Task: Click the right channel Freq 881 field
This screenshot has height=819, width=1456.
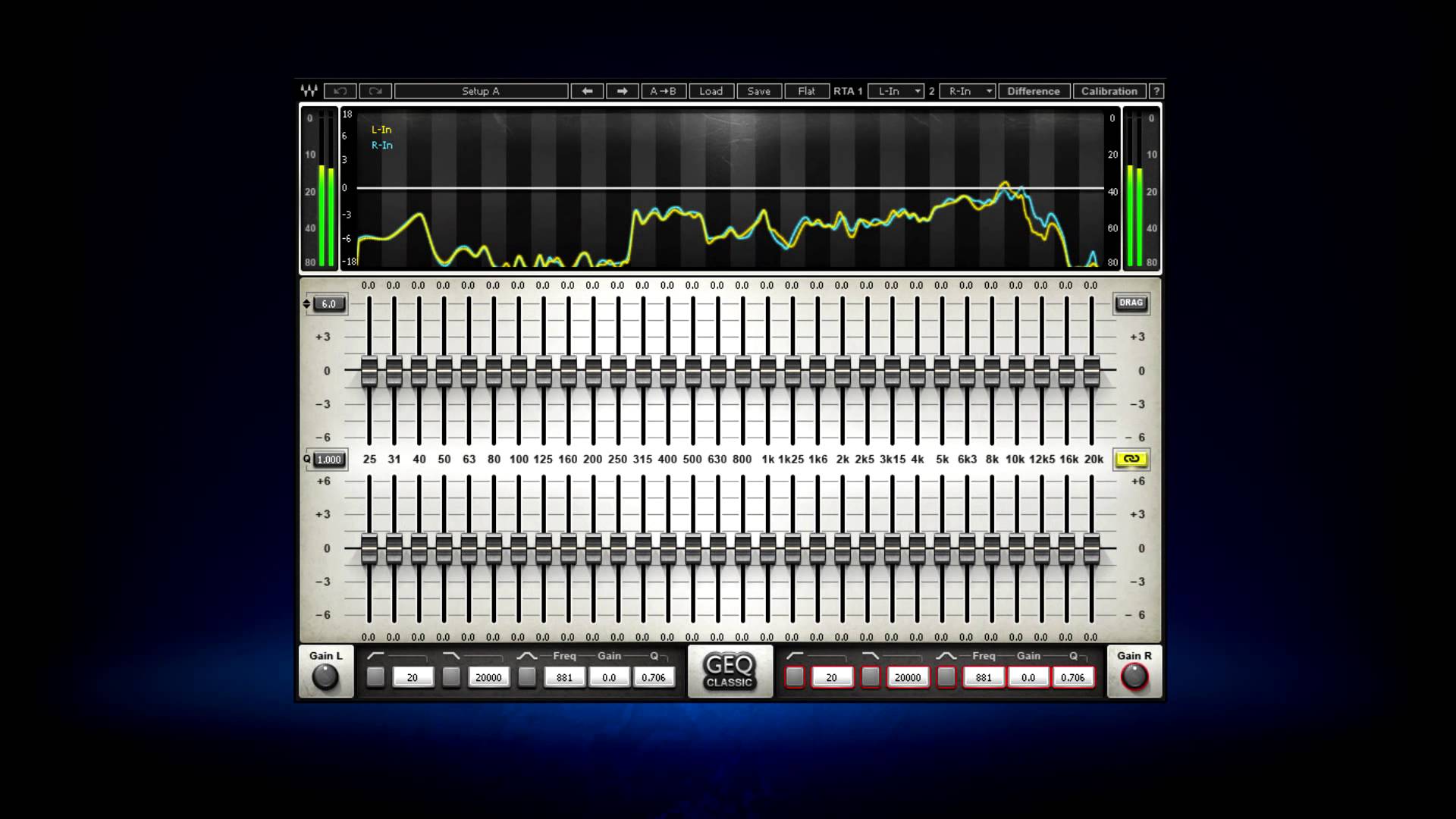Action: (x=984, y=677)
